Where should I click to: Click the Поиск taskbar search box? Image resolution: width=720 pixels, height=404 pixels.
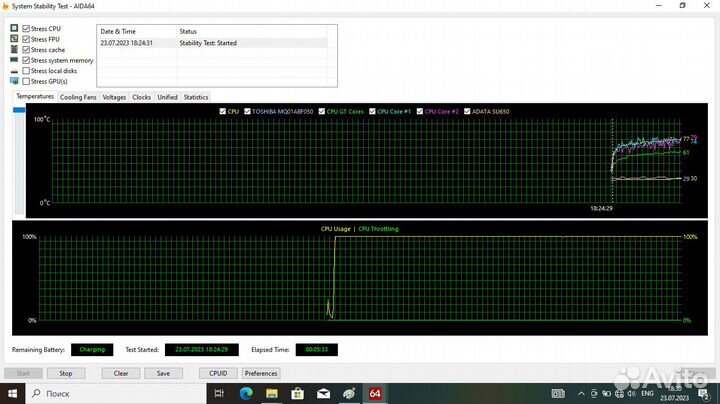(x=115, y=393)
